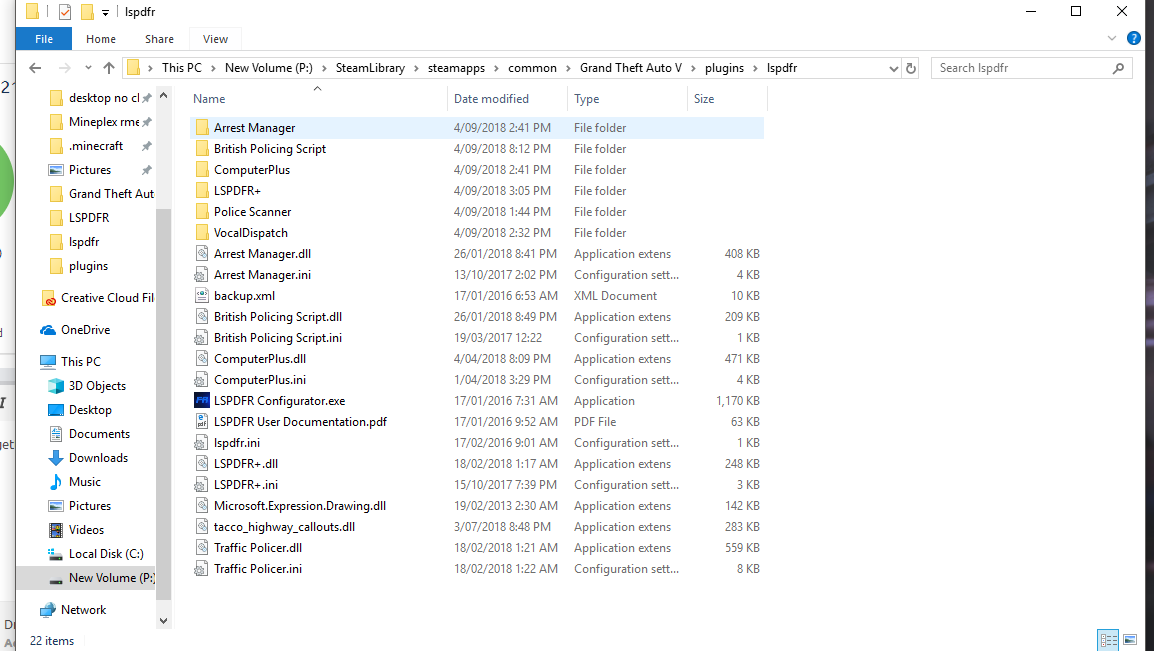
Task: Navigate to New Volume (P:) in address bar
Action: [x=269, y=68]
